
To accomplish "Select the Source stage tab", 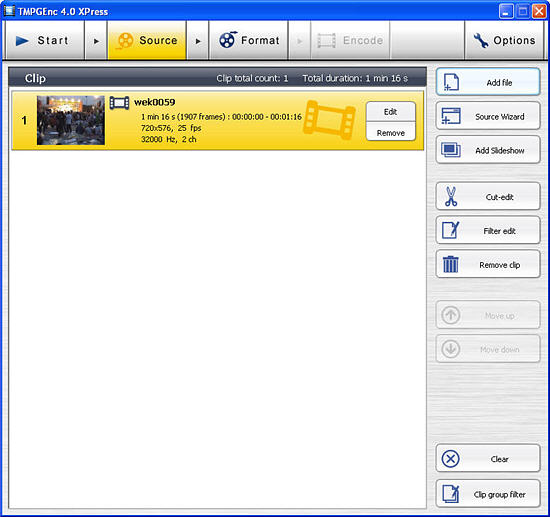I will (147, 40).
